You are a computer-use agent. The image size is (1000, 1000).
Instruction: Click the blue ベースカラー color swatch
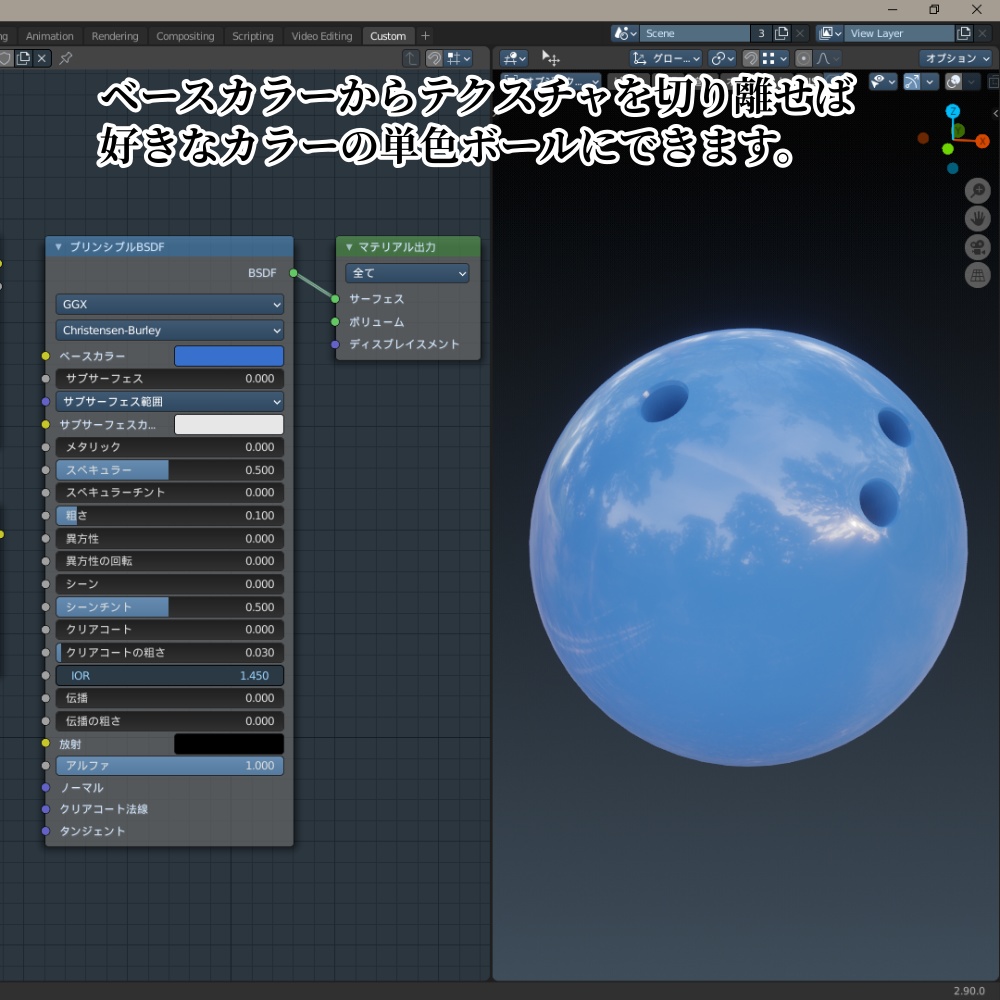click(229, 356)
